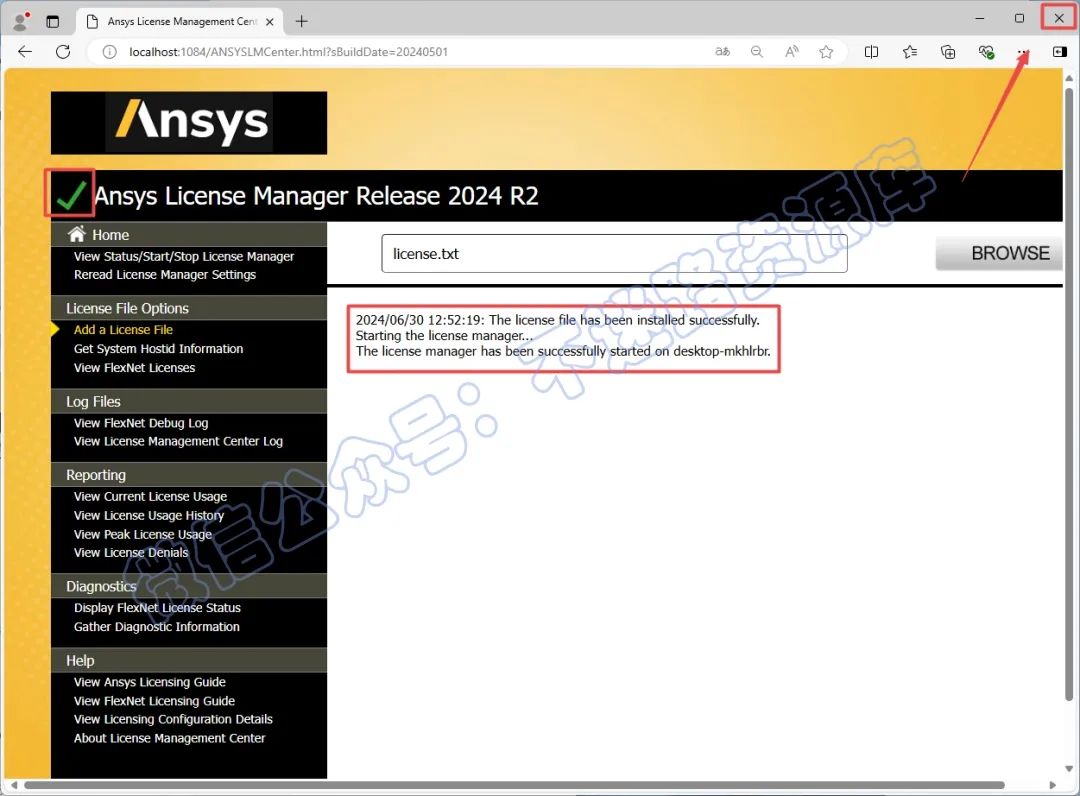Click the BROWSE button
Screen dimensions: 1080x796
[999, 253]
